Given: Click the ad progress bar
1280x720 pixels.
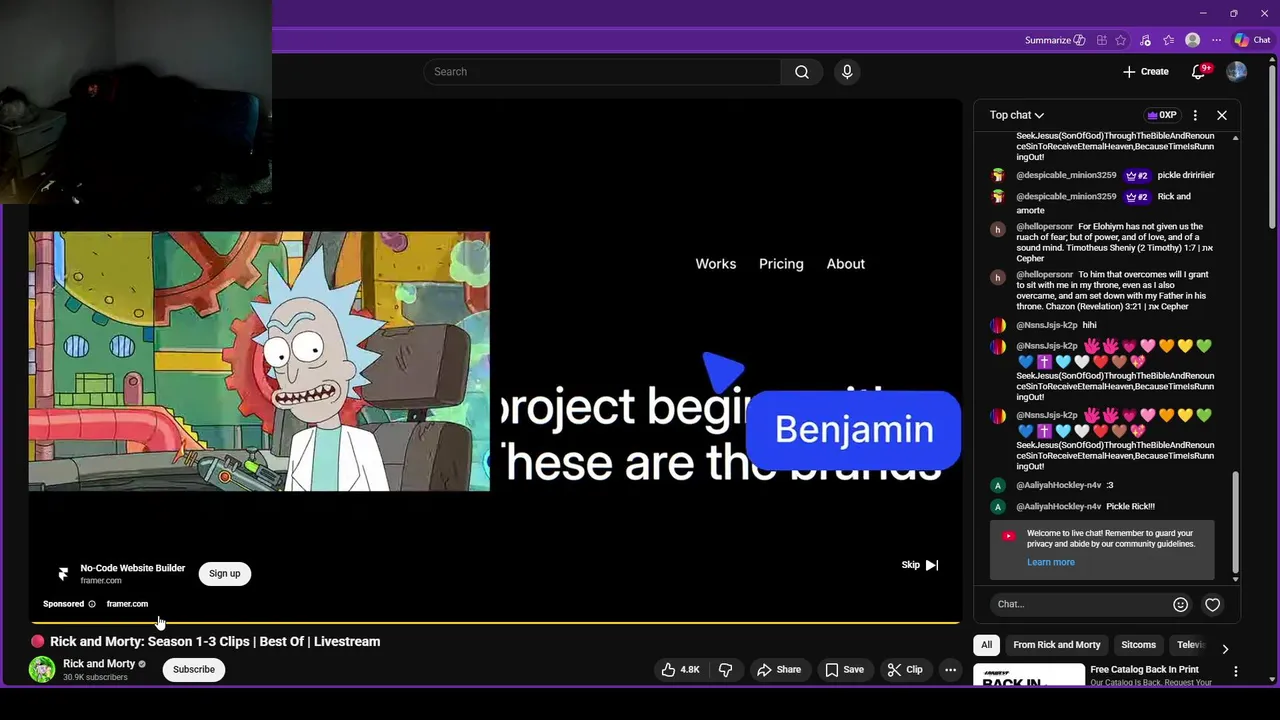Looking at the screenshot, I should 495,622.
